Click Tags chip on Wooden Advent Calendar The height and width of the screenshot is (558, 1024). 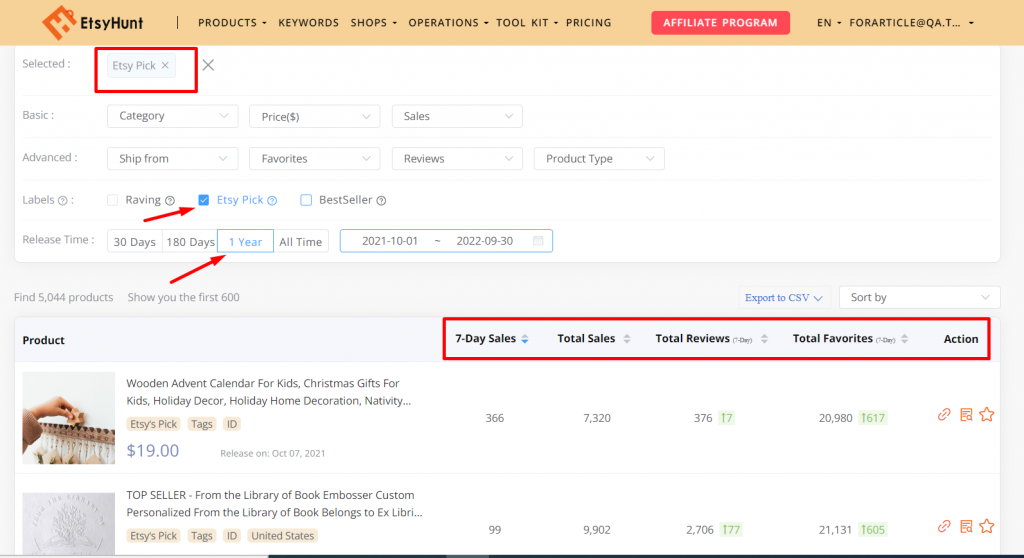tap(202, 424)
